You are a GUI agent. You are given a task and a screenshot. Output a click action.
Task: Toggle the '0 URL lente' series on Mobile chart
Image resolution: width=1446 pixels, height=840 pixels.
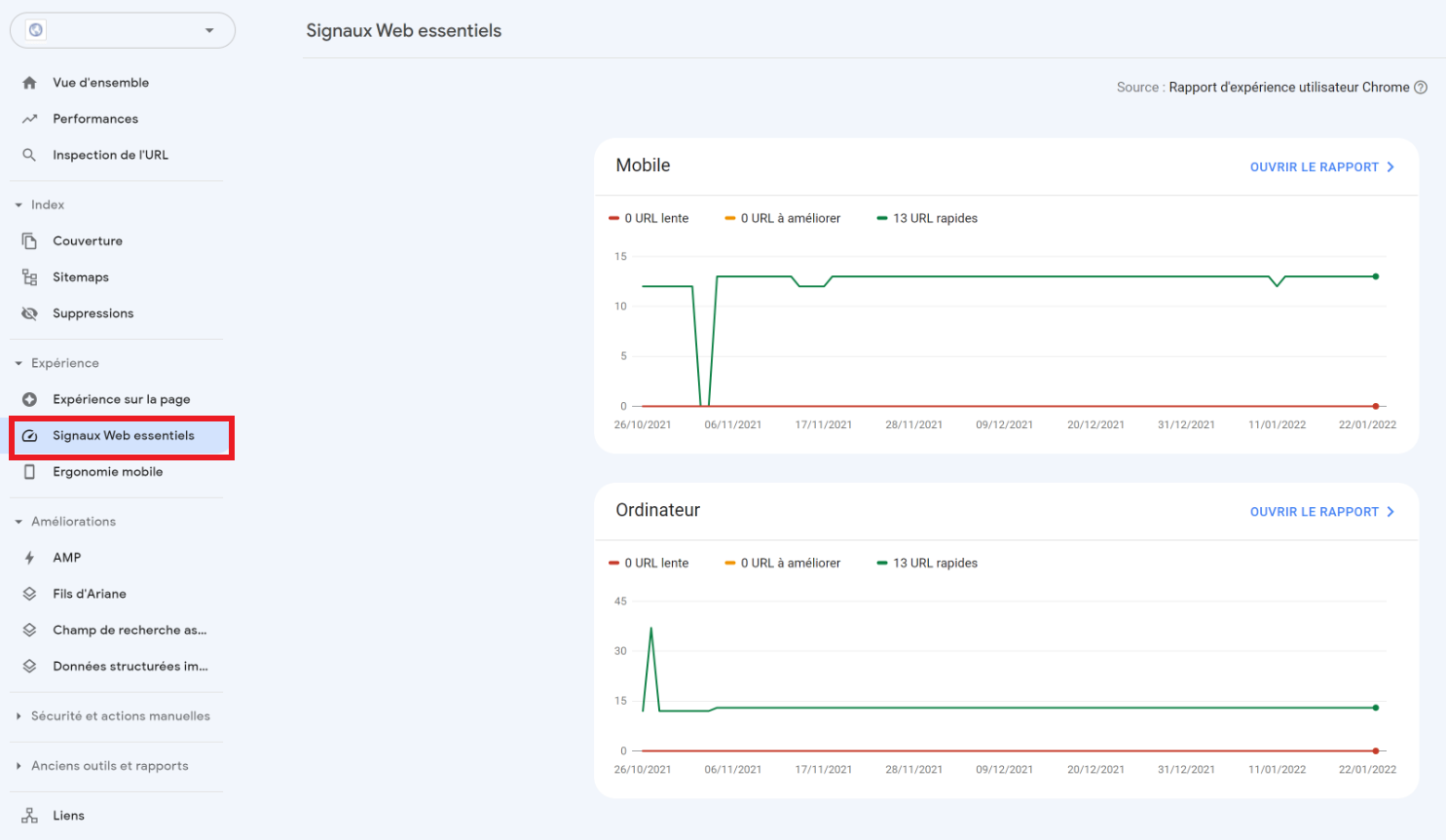[x=649, y=217]
